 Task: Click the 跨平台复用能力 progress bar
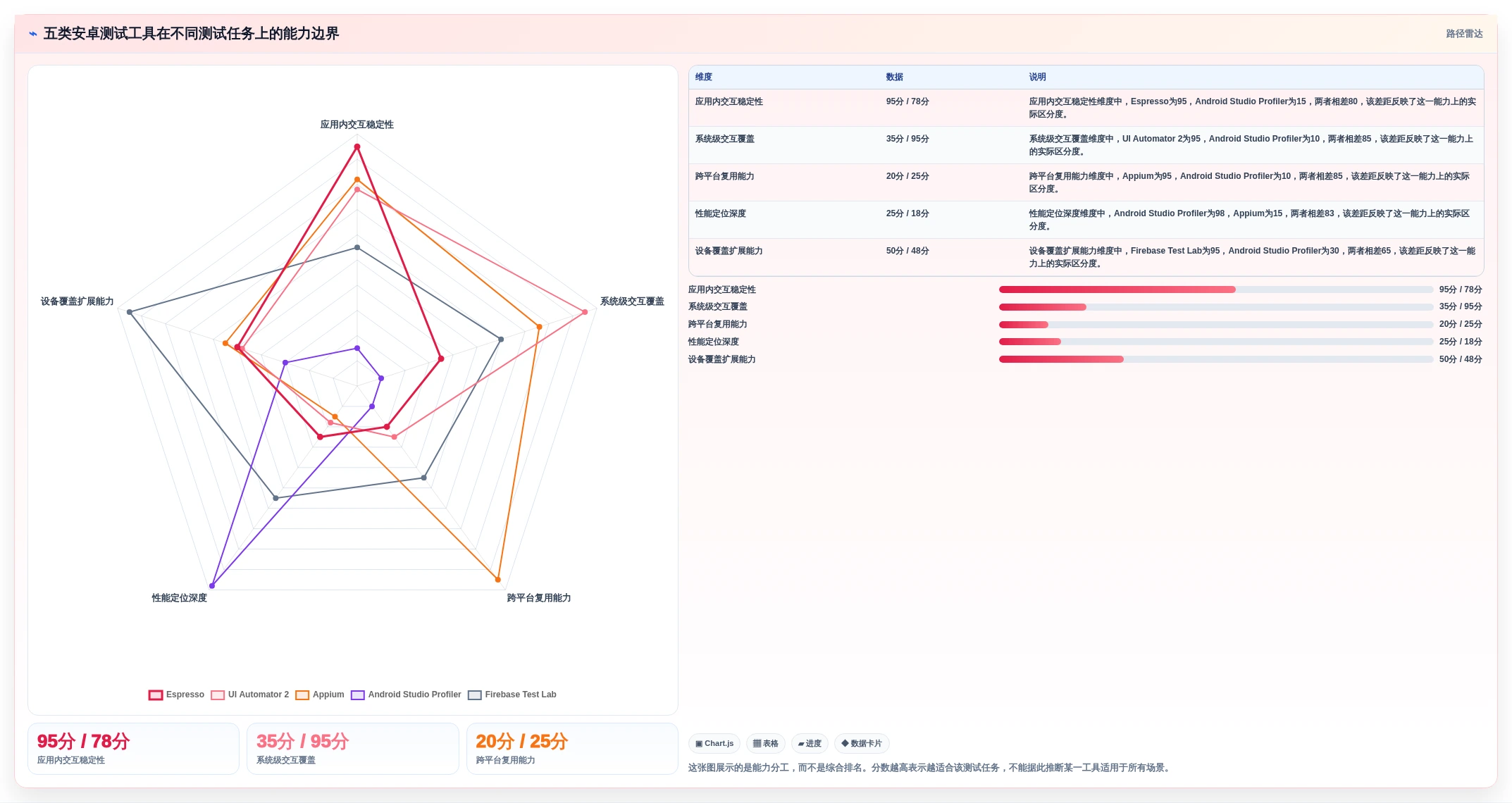(1216, 325)
